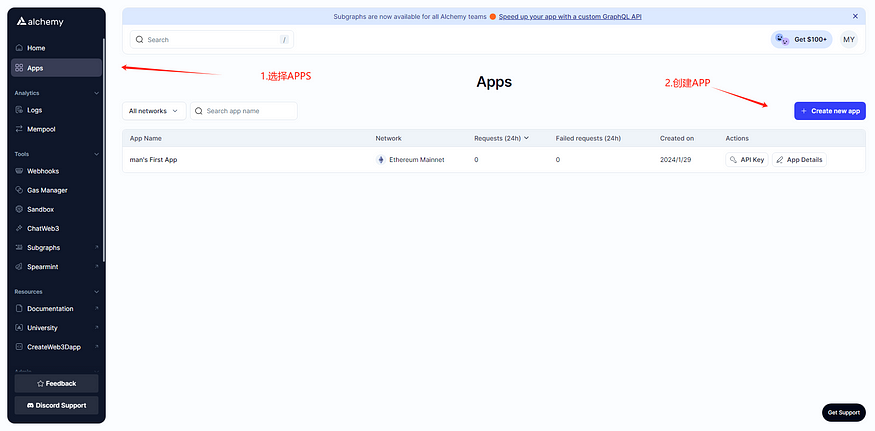Click Documentation external link arrow
Screen dimensions: 875x431
coord(97,309)
